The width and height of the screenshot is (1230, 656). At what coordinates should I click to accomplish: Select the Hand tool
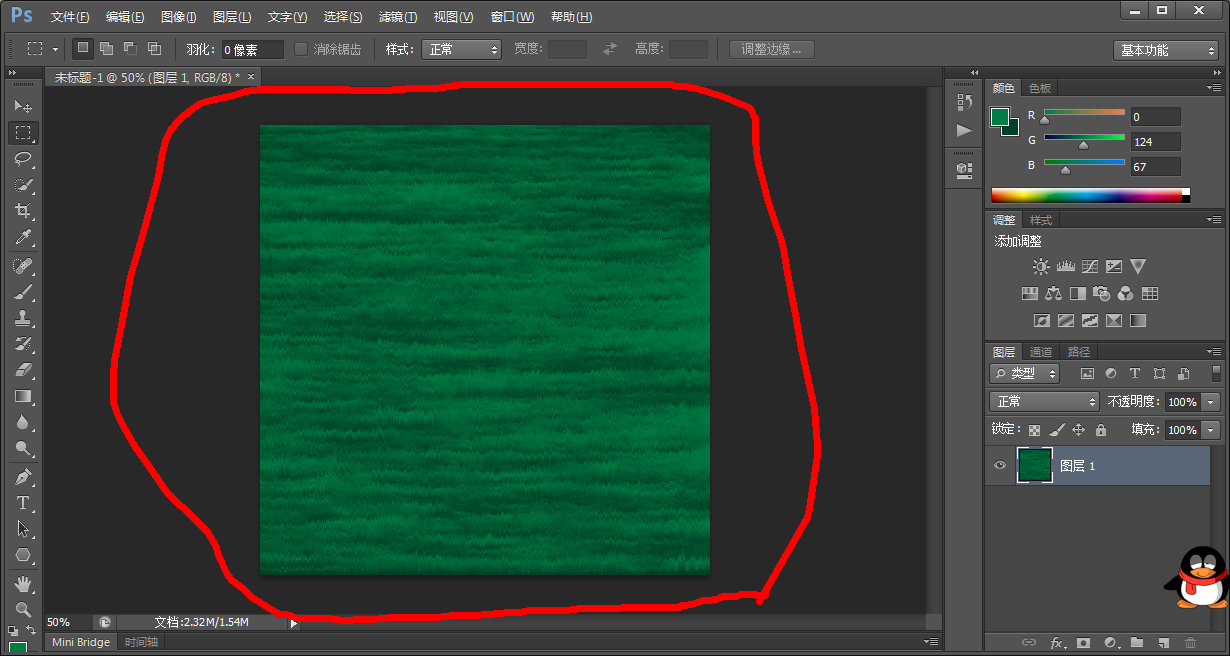(x=23, y=583)
